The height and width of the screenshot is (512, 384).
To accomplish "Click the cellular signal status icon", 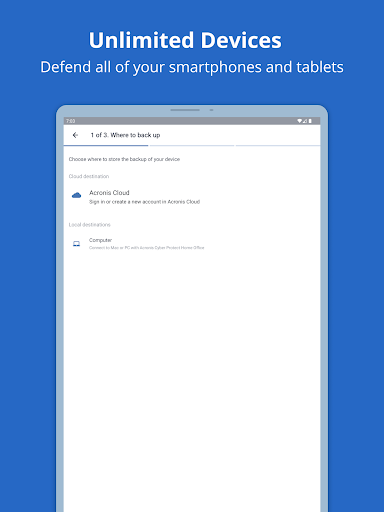I will (x=305, y=121).
